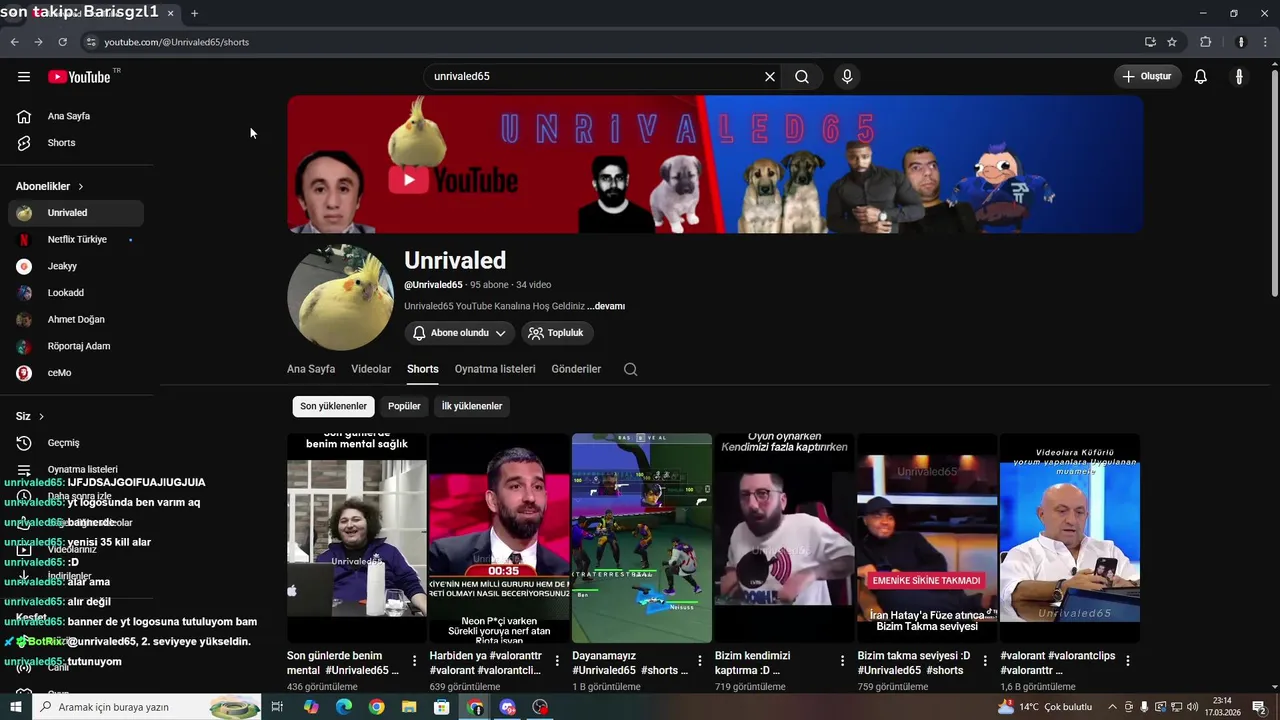Click the 'Oluştur' create button
The height and width of the screenshot is (720, 1280).
[1148, 77]
